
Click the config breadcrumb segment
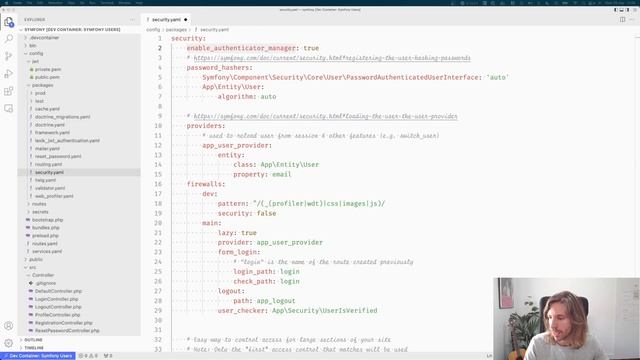[153, 30]
